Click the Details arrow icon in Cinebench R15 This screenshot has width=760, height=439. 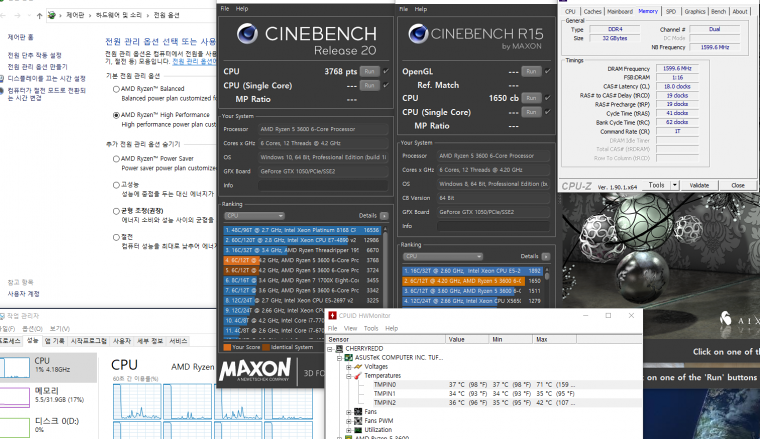tap(546, 256)
